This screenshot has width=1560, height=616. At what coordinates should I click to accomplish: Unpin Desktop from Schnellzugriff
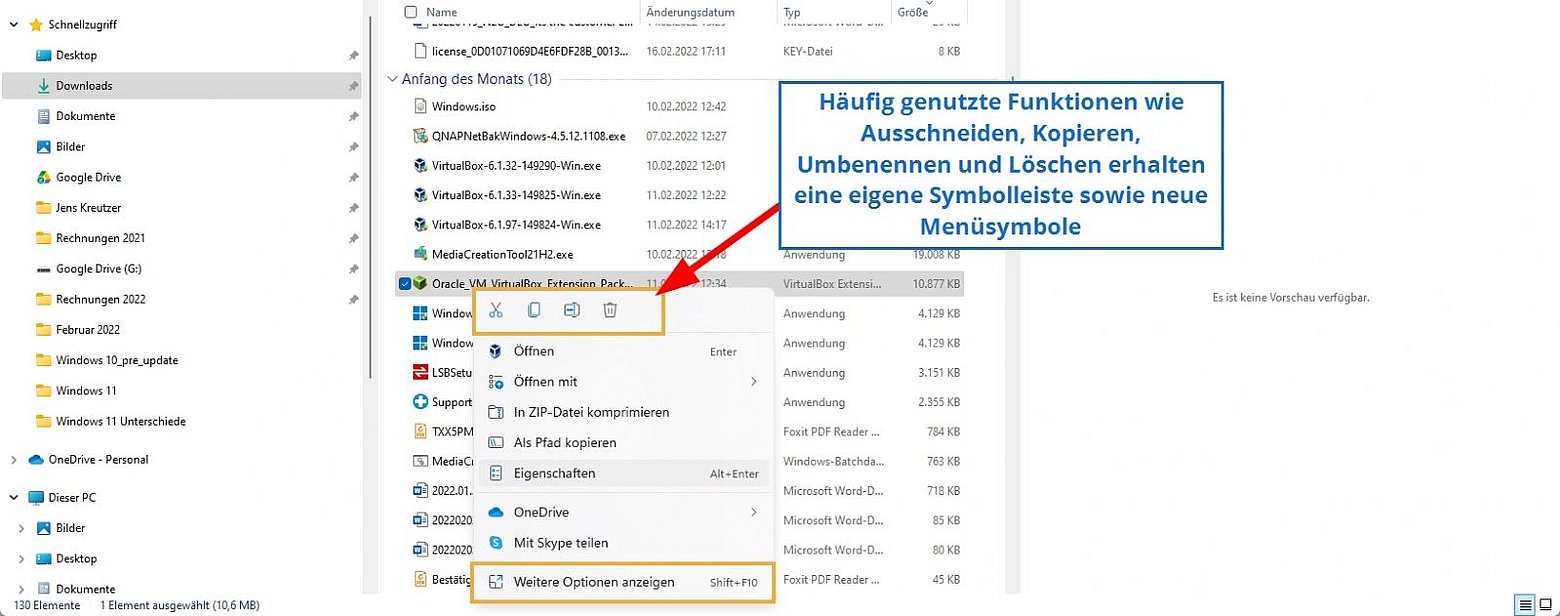tap(354, 55)
